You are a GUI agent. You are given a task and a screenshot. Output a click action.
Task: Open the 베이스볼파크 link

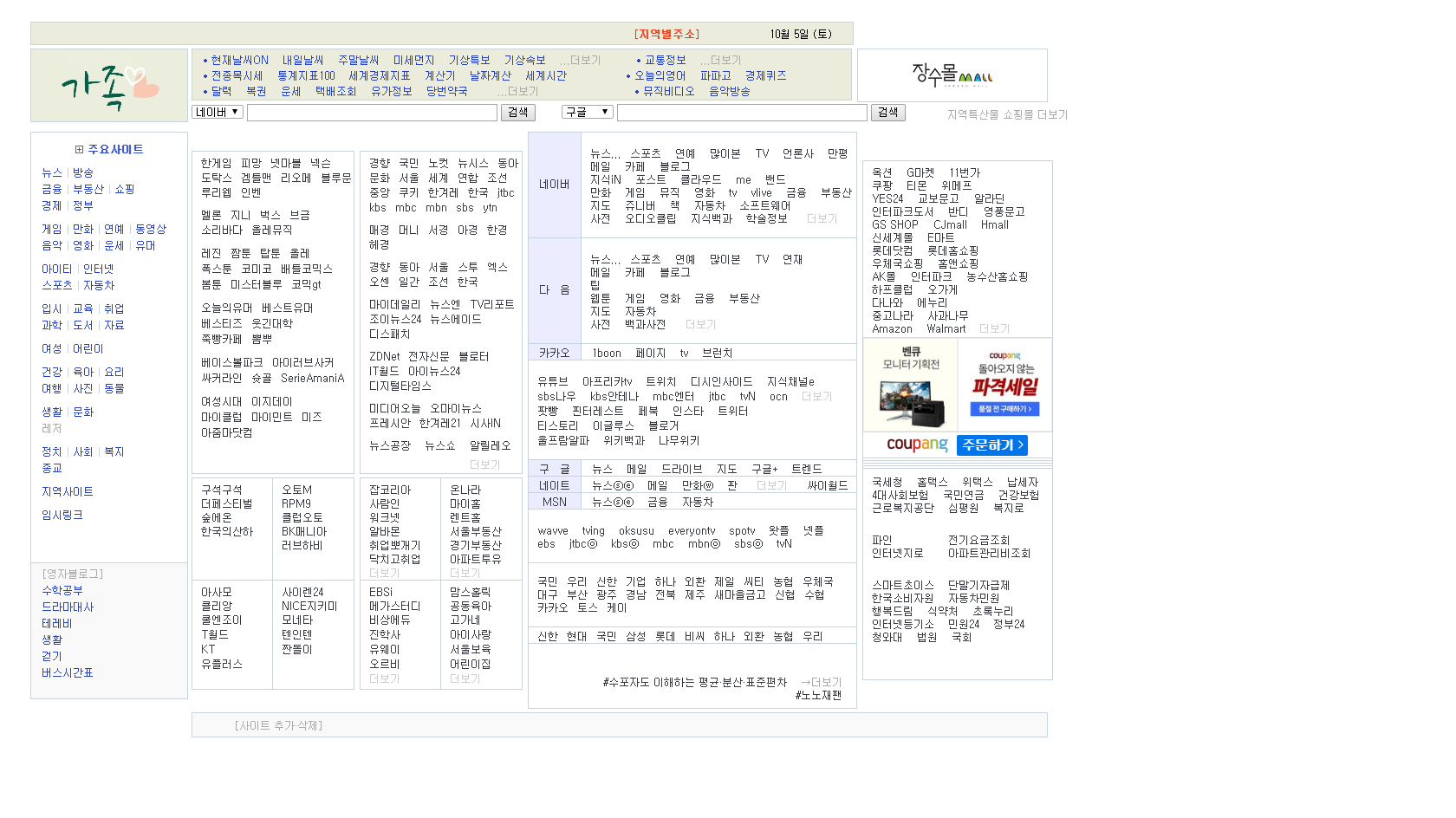coord(231,362)
